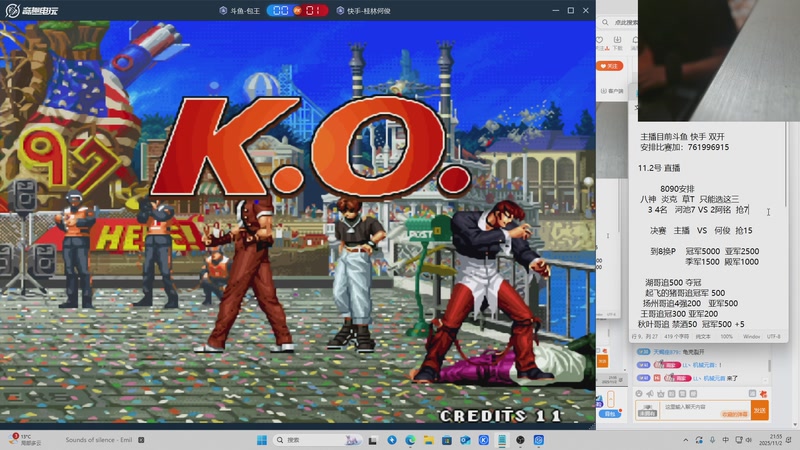Open Microsoft Edge from the taskbar
800x450 pixels.
pos(410,440)
